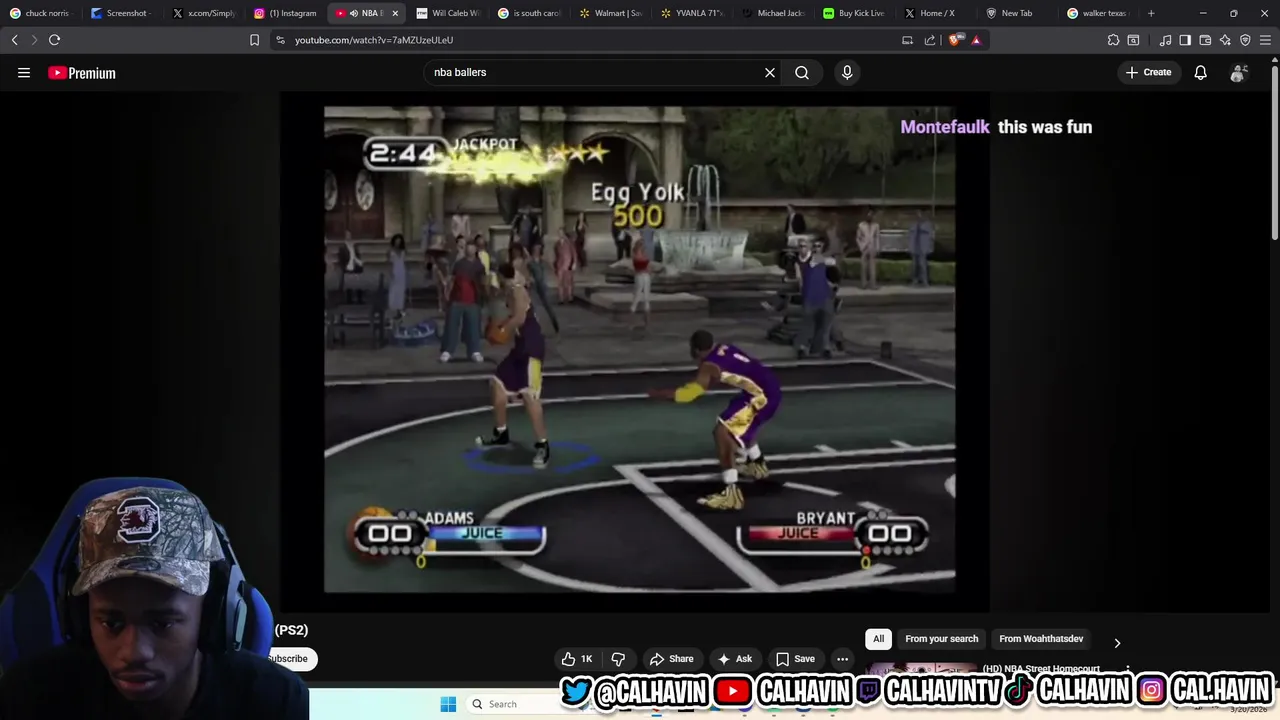This screenshot has width=1280, height=720.
Task: Open the account avatar menu
Action: click(1238, 73)
